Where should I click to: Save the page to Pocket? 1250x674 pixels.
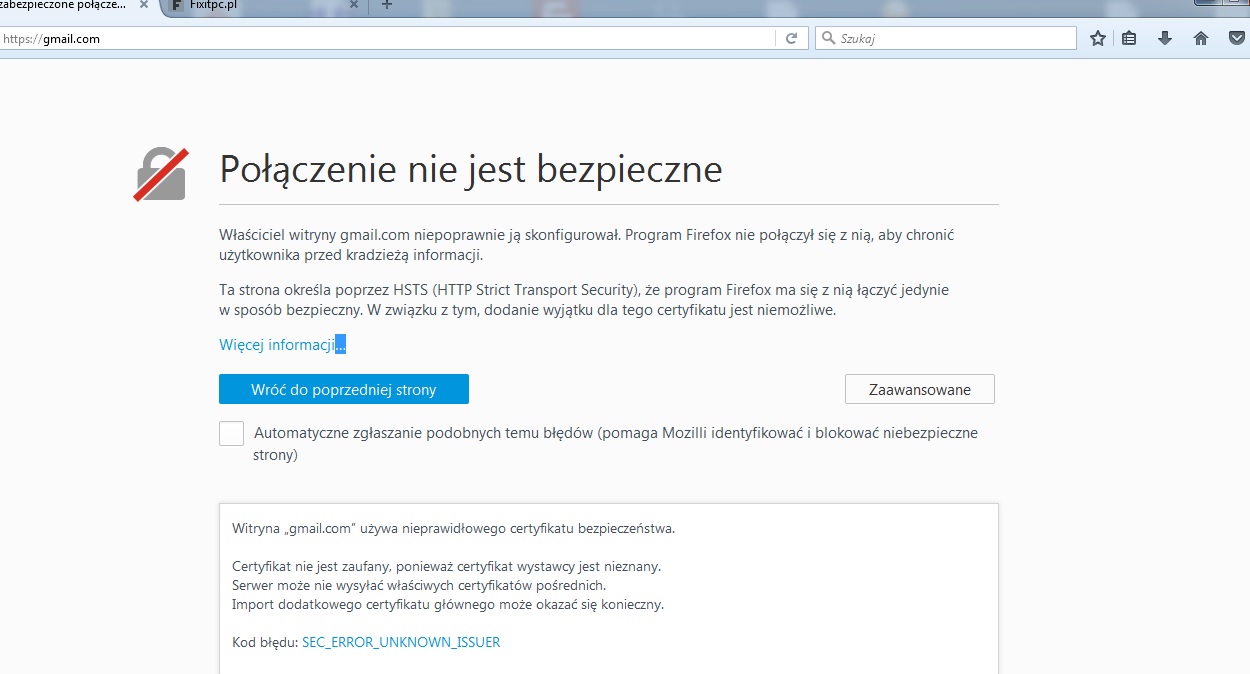pyautogui.click(x=1238, y=39)
